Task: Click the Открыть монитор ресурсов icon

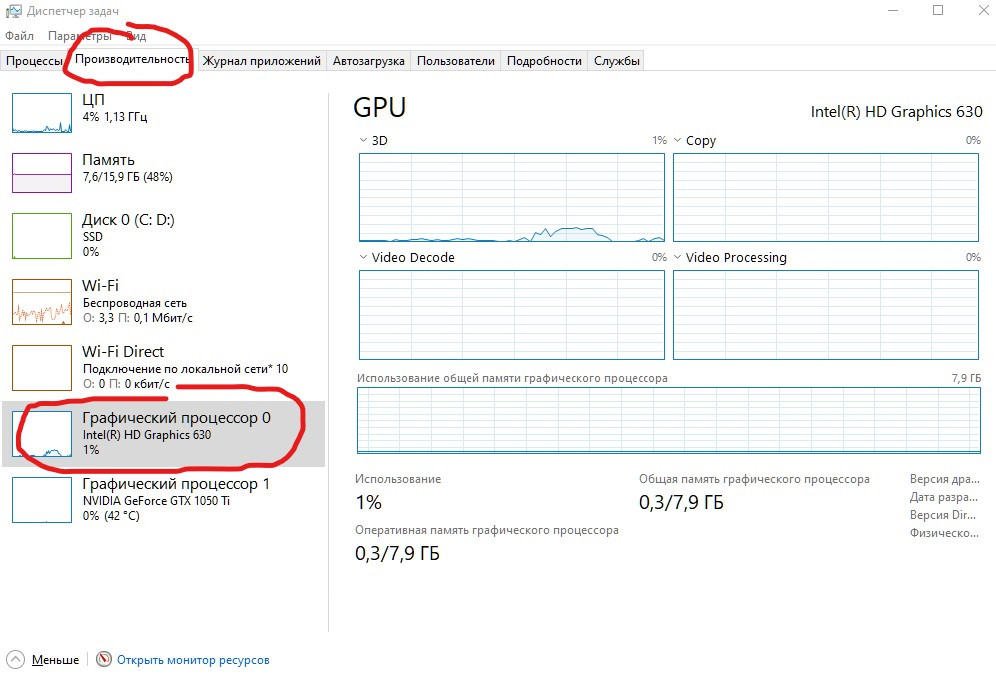Action: (104, 660)
